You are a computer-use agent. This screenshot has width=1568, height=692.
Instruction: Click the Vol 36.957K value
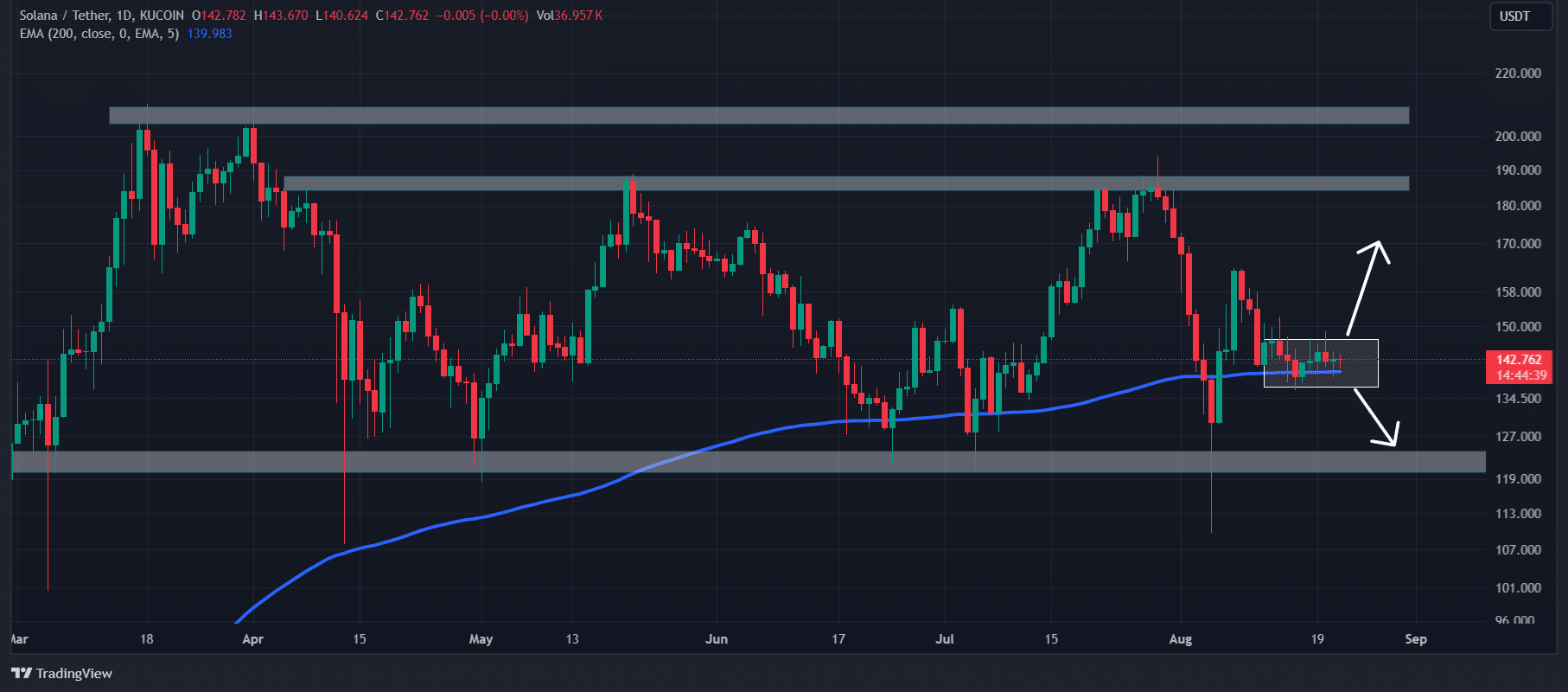point(570,16)
